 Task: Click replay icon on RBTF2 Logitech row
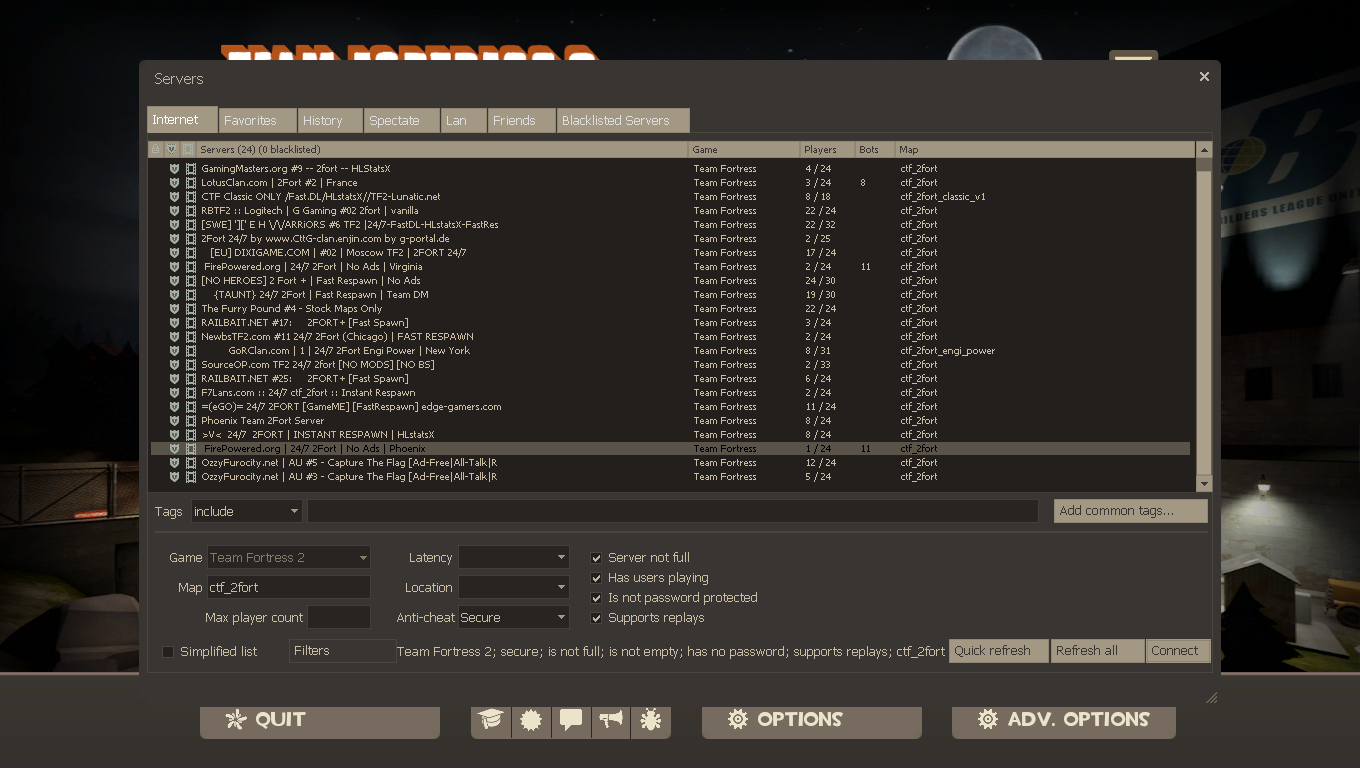[190, 211]
